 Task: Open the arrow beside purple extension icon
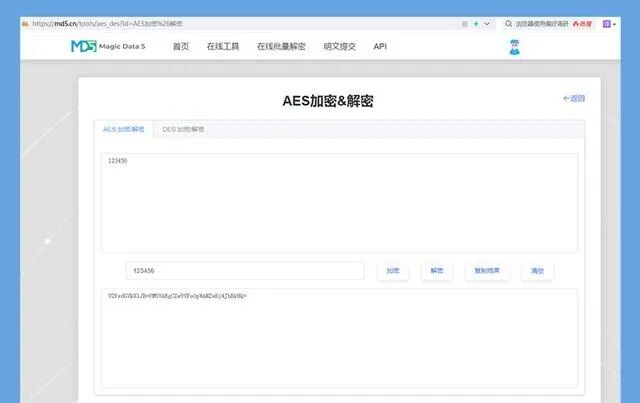(614, 24)
